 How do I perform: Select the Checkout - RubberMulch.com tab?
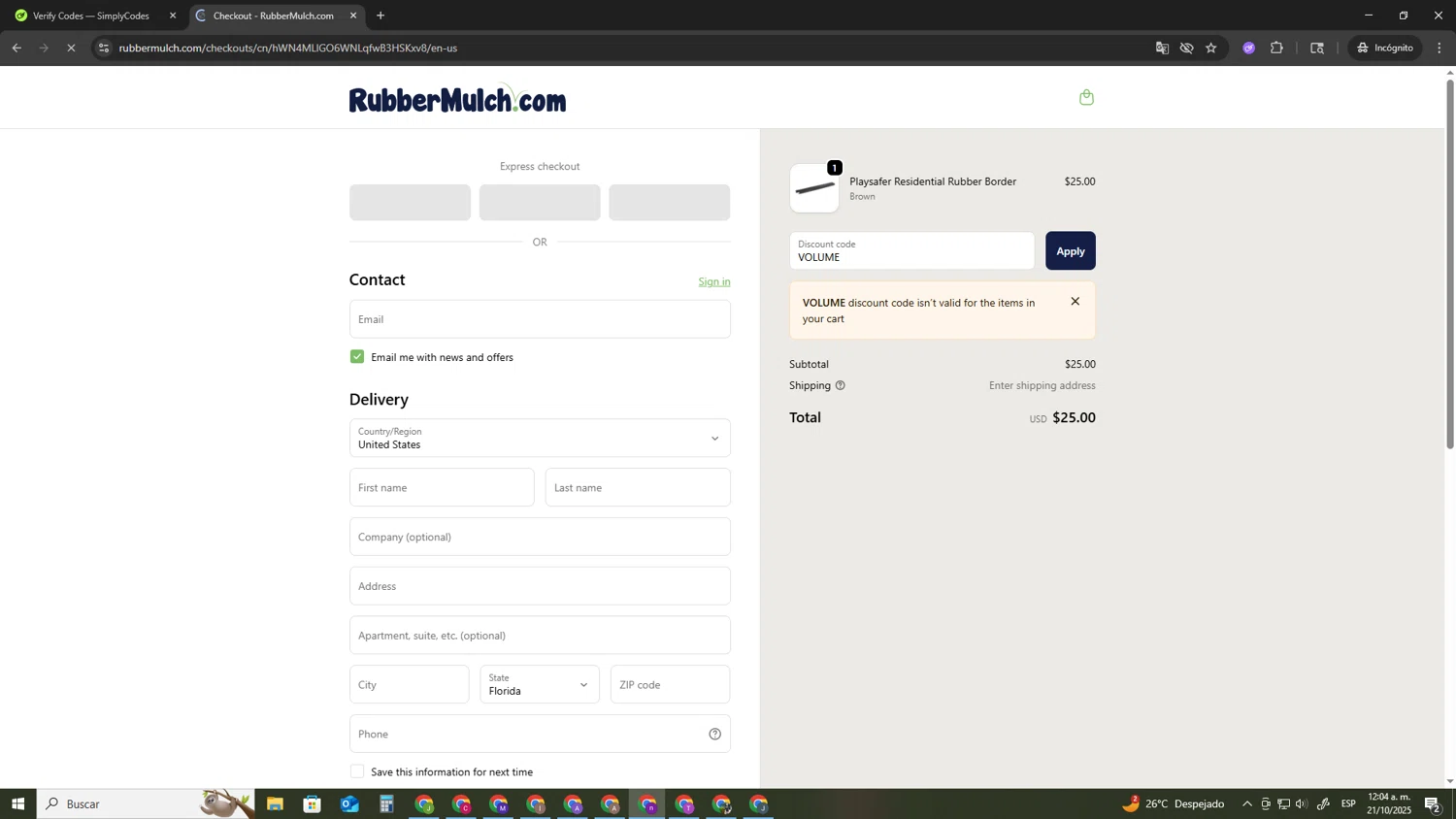point(273,16)
